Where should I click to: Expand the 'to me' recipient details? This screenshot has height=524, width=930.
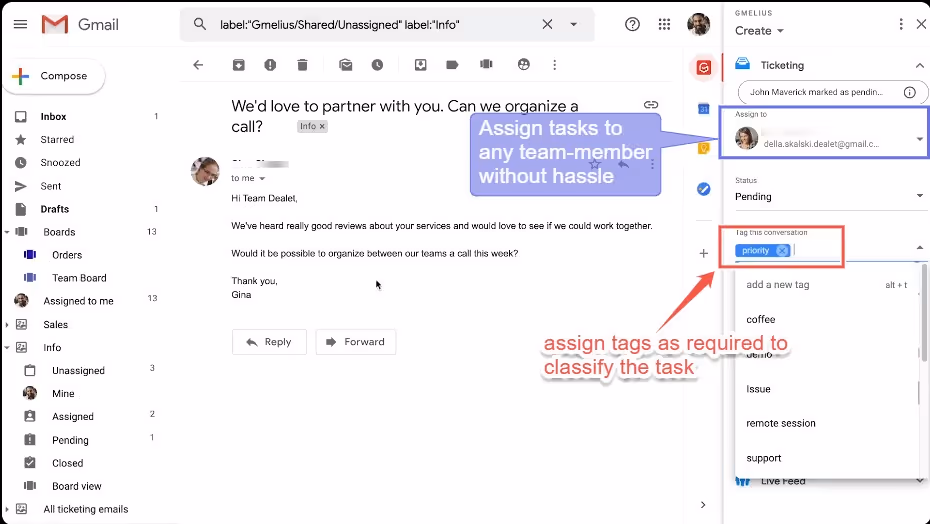click(x=262, y=178)
